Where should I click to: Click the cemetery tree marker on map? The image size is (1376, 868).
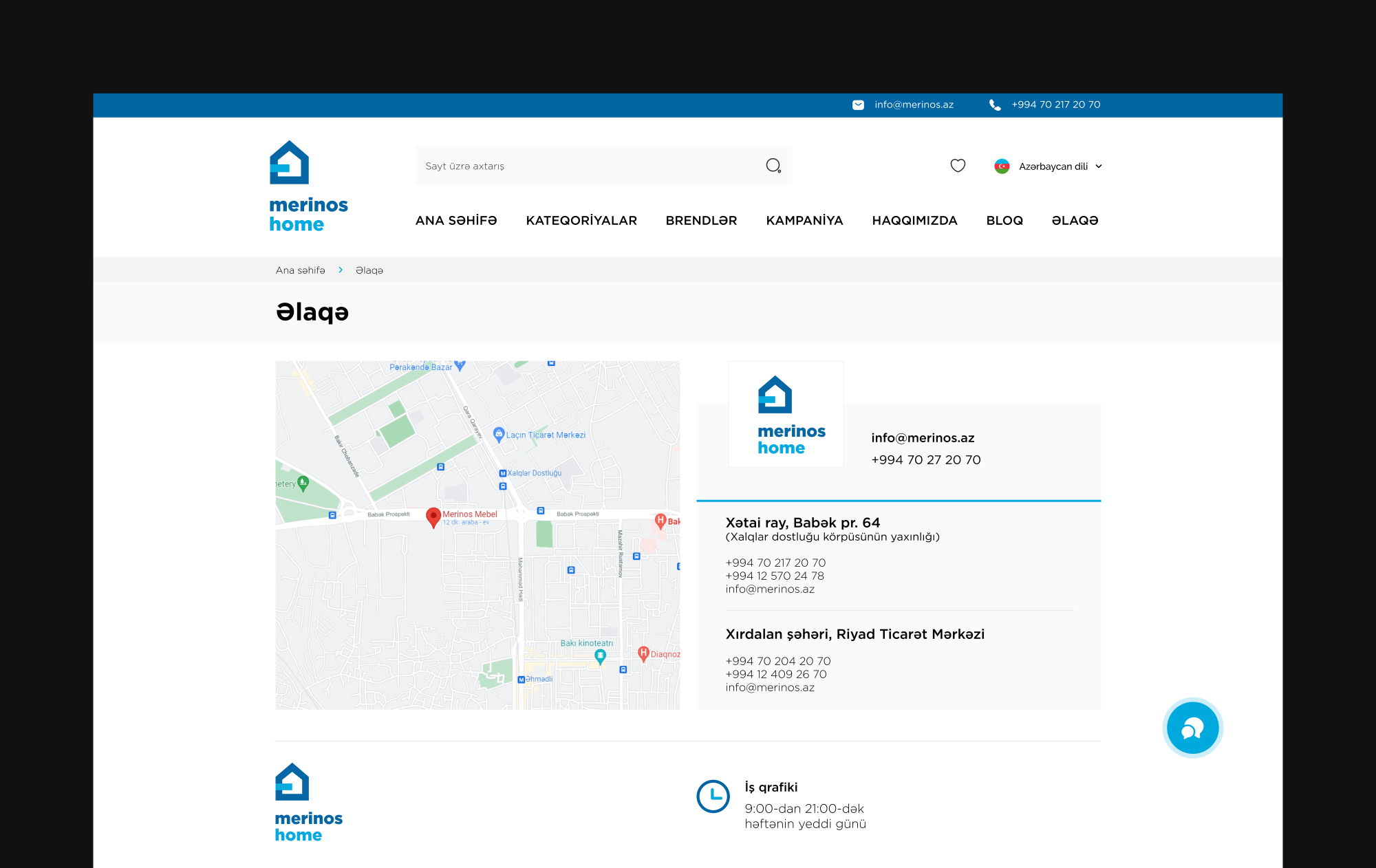pos(303,483)
